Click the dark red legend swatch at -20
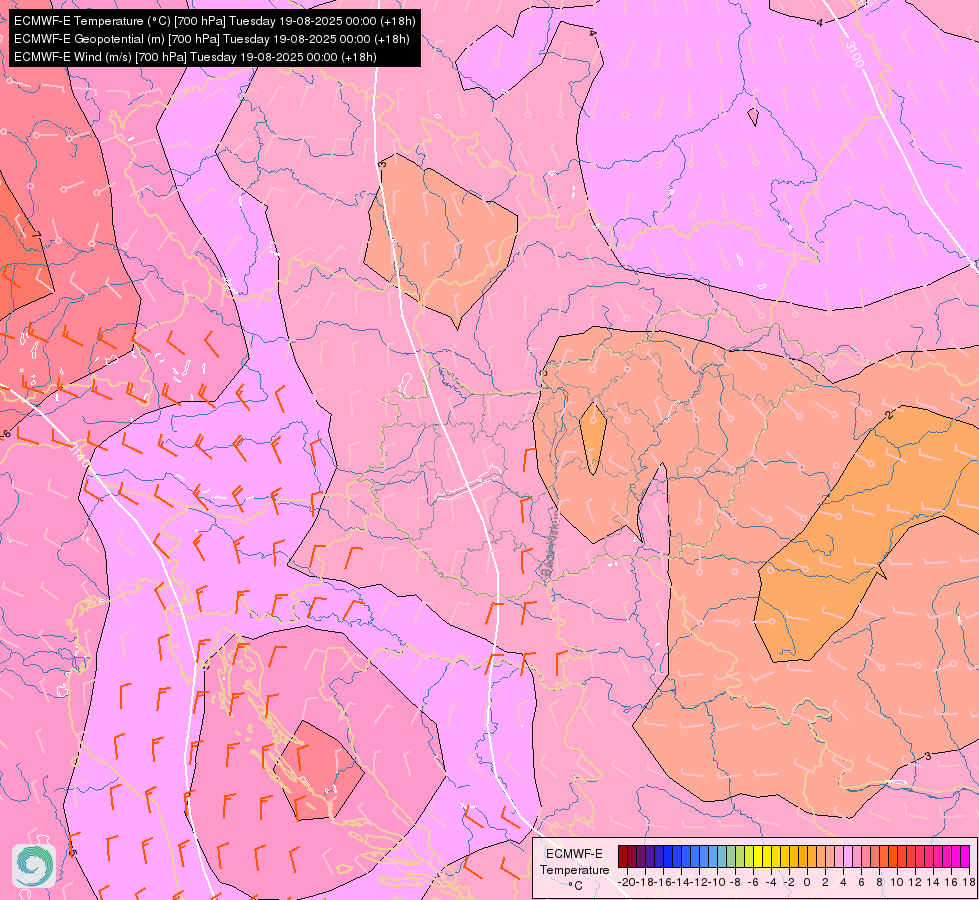979x900 pixels. coord(622,856)
